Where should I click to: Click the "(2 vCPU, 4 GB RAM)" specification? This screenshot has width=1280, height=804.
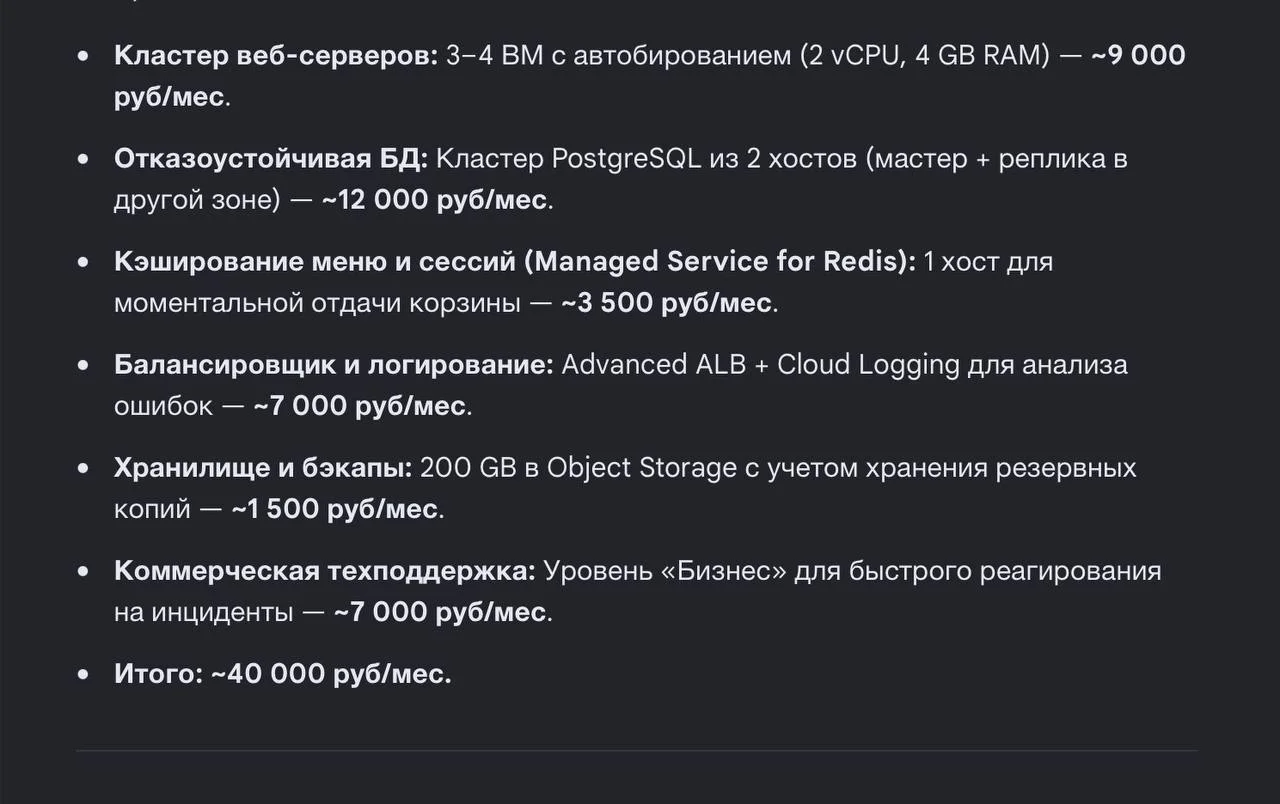[x=924, y=55]
